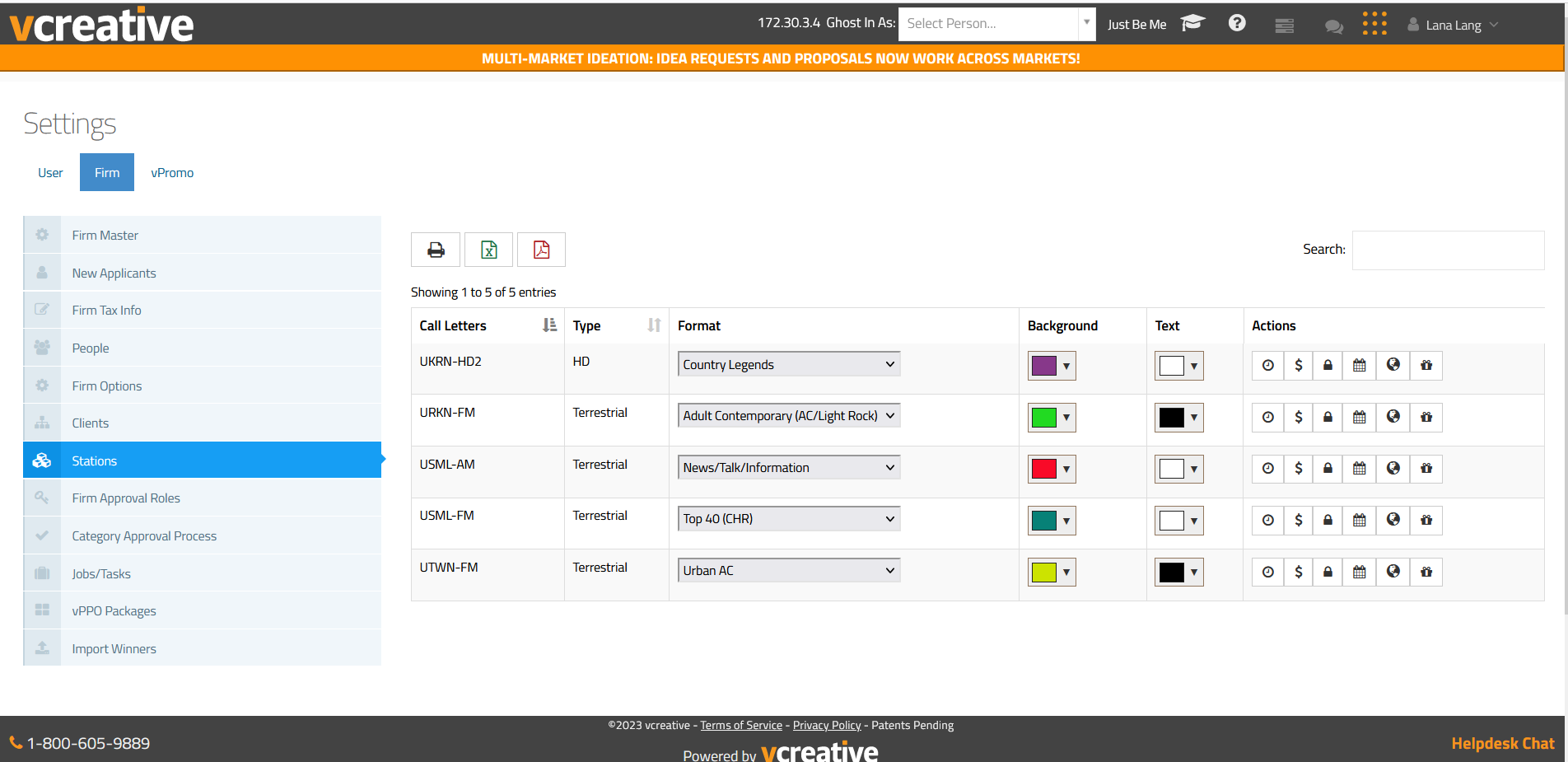Click the gift icon for UKRN-HD2
Viewport: 1568px width, 762px height.
pyautogui.click(x=1426, y=366)
